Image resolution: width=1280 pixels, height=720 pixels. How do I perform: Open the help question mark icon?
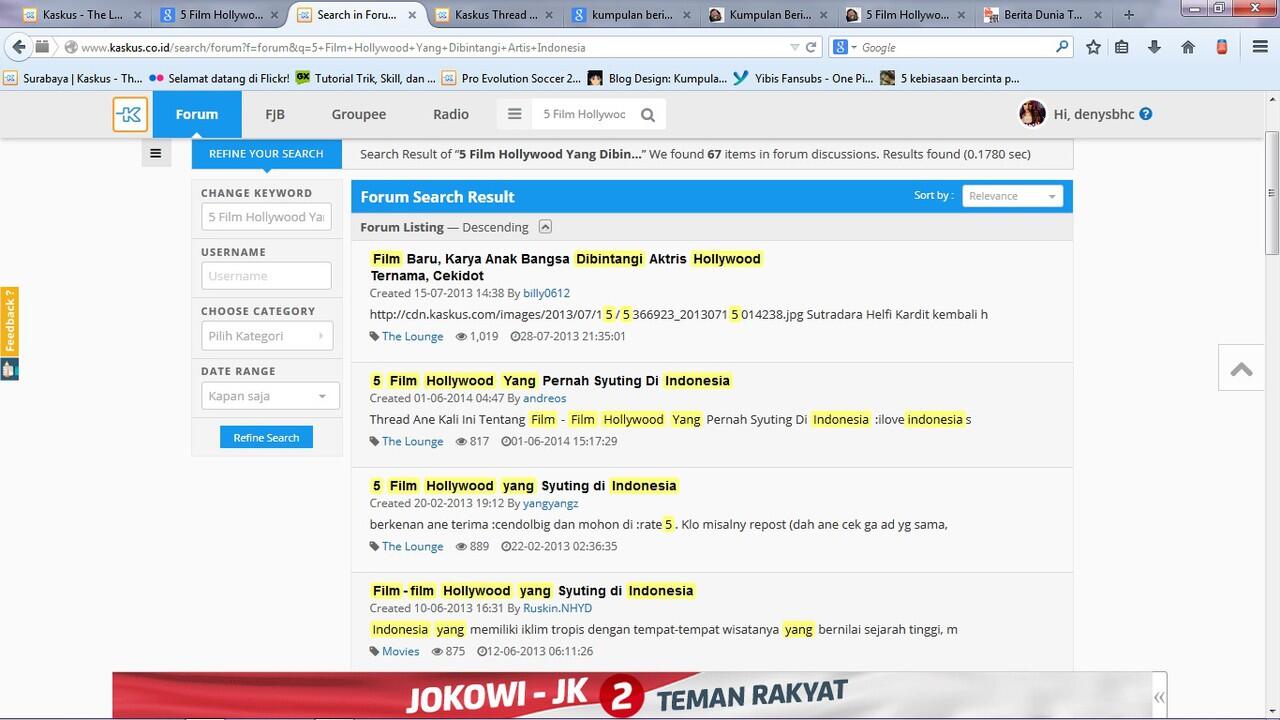1146,114
